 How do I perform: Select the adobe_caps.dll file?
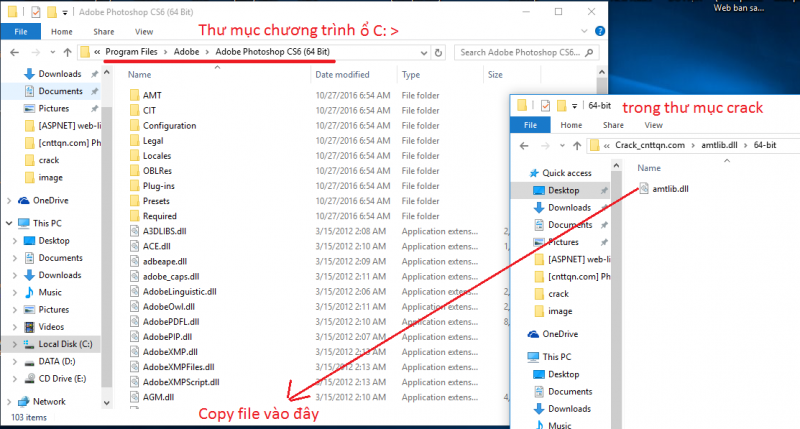click(171, 276)
